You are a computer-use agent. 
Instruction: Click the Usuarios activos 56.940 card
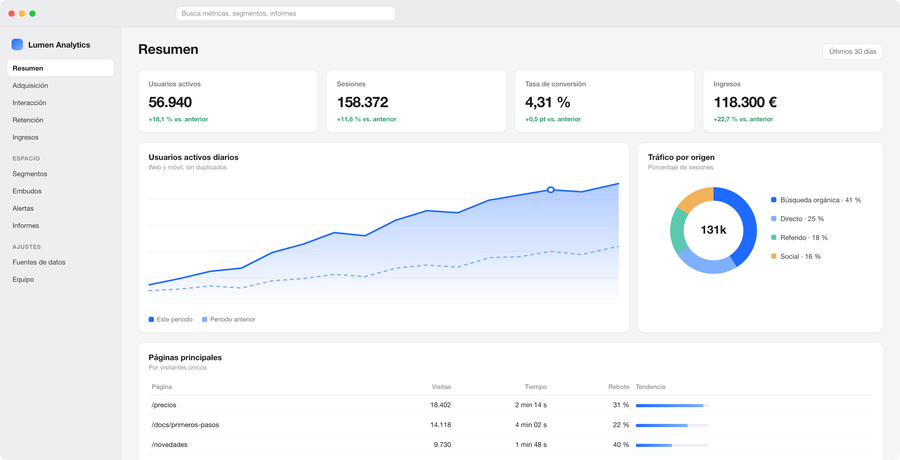tap(228, 101)
